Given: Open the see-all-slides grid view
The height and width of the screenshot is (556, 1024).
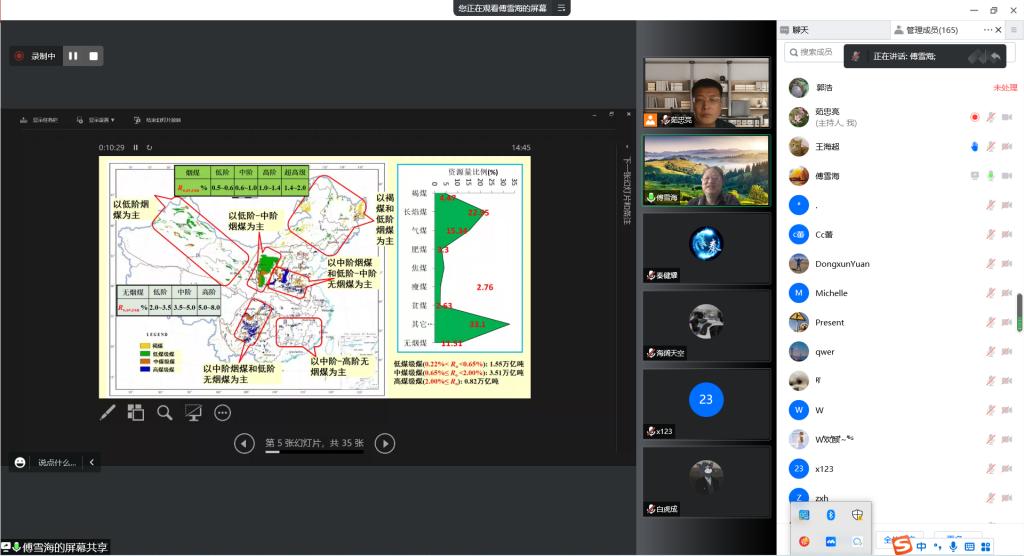Looking at the screenshot, I should pyautogui.click(x=136, y=412).
